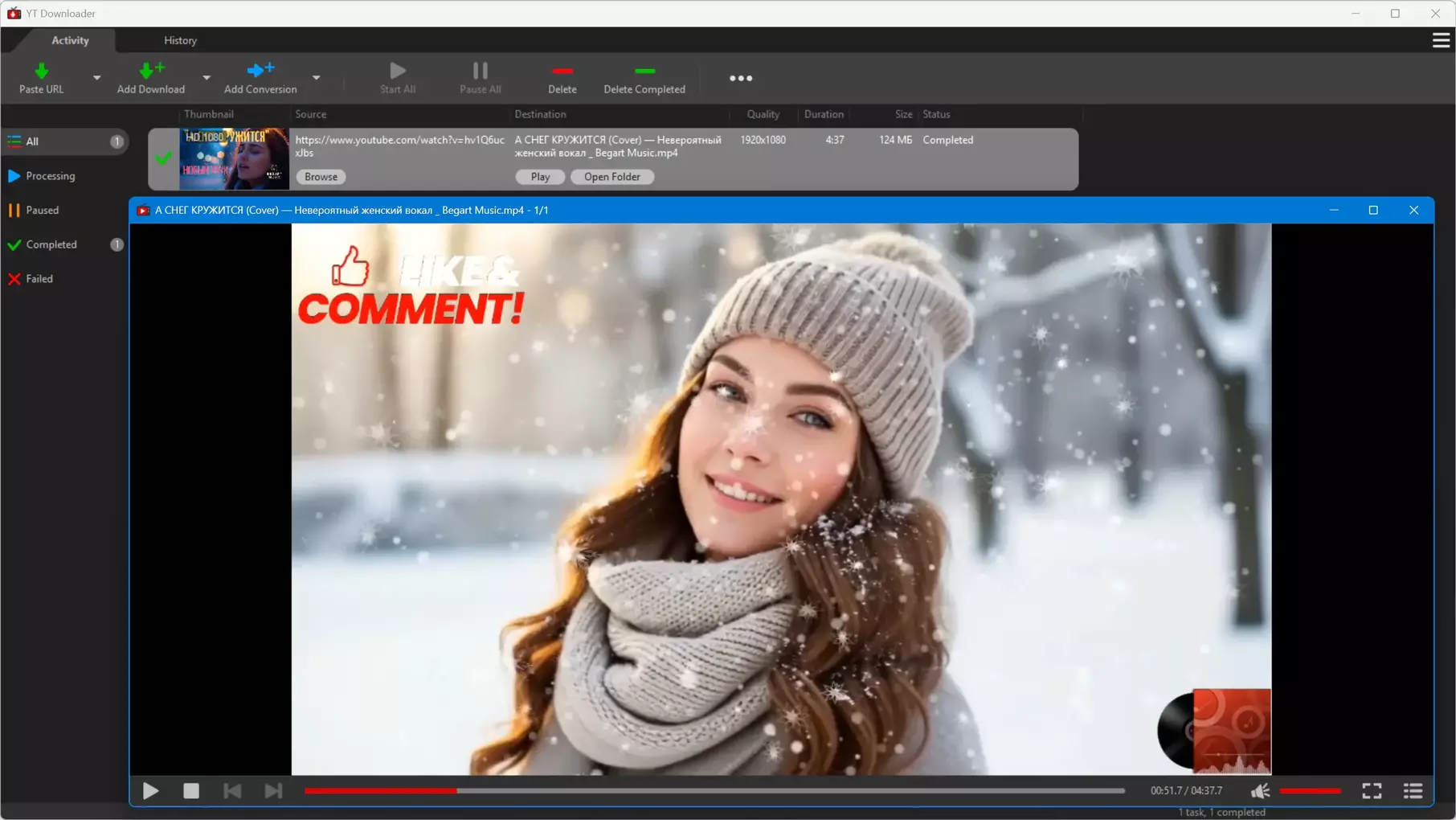1456x820 pixels.
Task: Pause all downloads
Action: (x=481, y=77)
